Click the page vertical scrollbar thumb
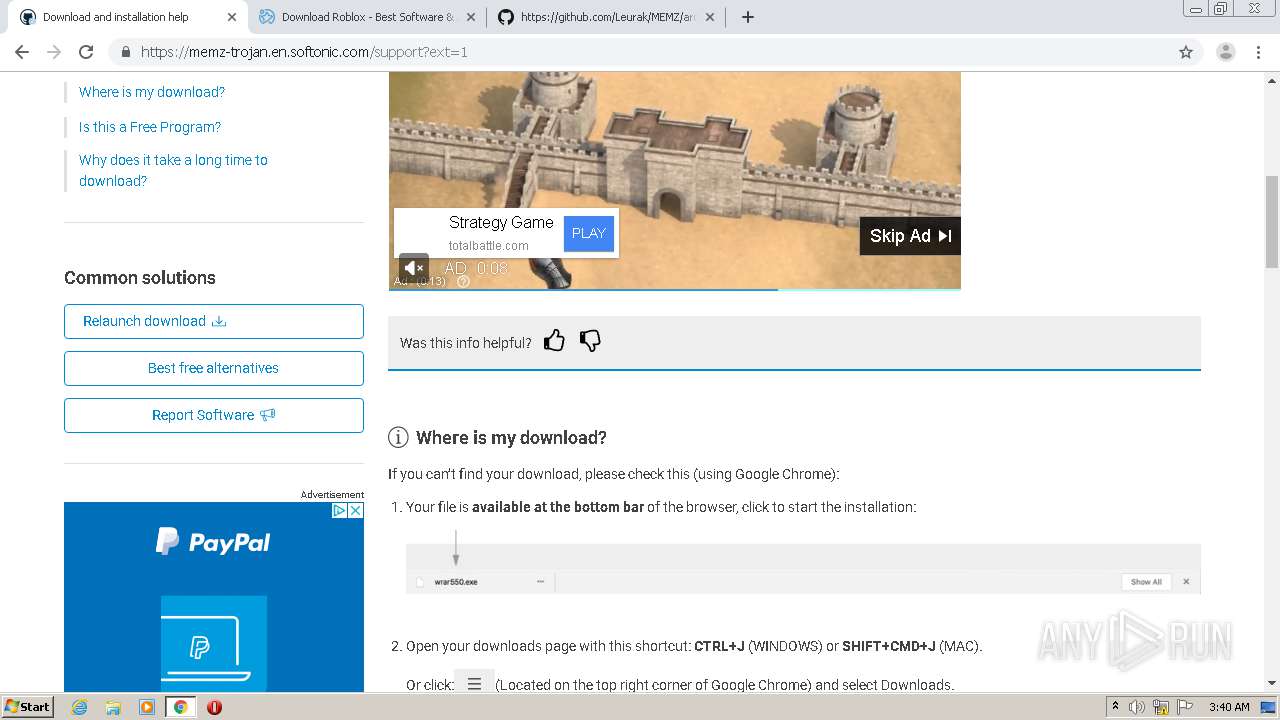 click(x=1272, y=221)
